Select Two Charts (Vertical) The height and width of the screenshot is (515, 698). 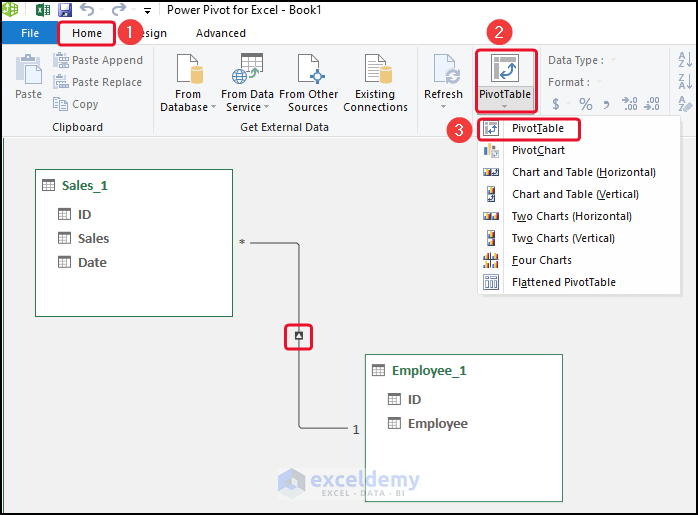coord(579,239)
